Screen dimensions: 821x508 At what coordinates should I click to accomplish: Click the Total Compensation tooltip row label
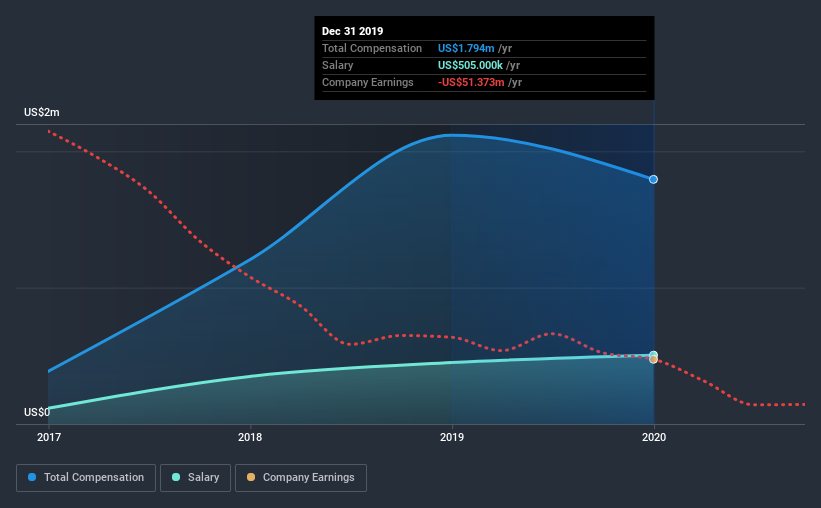(x=372, y=48)
